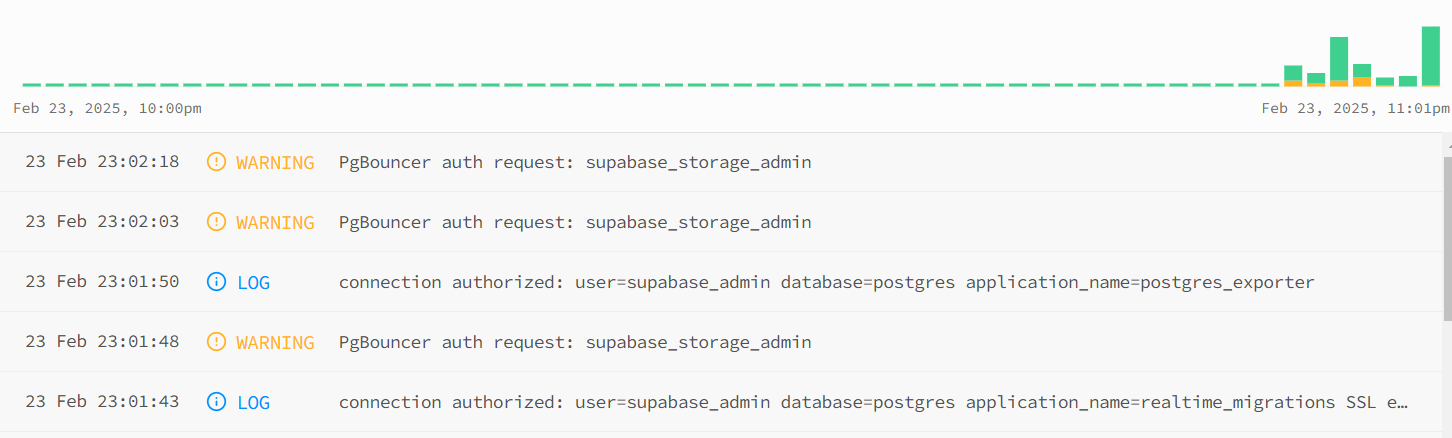The width and height of the screenshot is (1452, 438).
Task: Open the 23:01:48 timestamp log entry
Action: click(102, 342)
